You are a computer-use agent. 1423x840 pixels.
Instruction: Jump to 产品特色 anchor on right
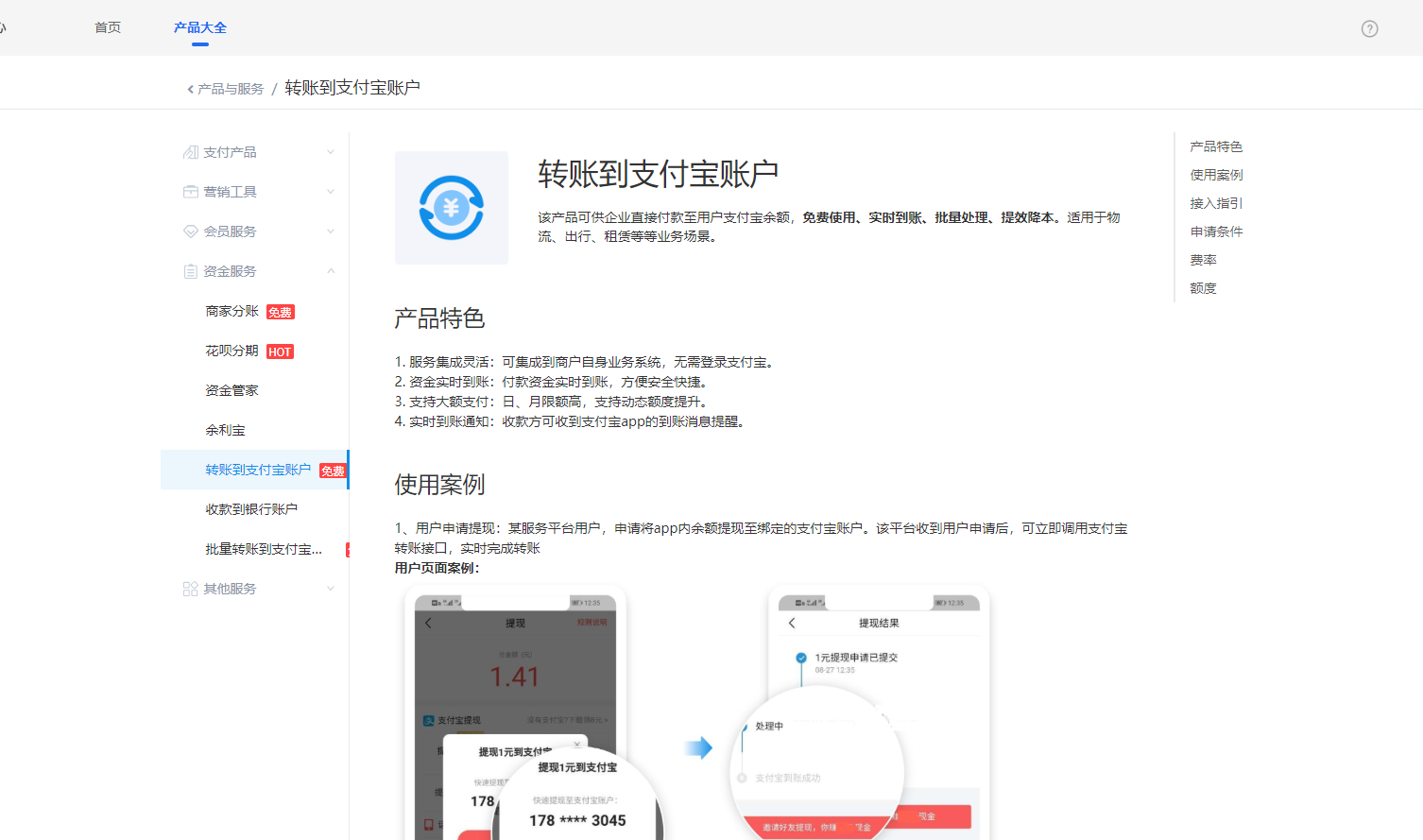(x=1216, y=146)
